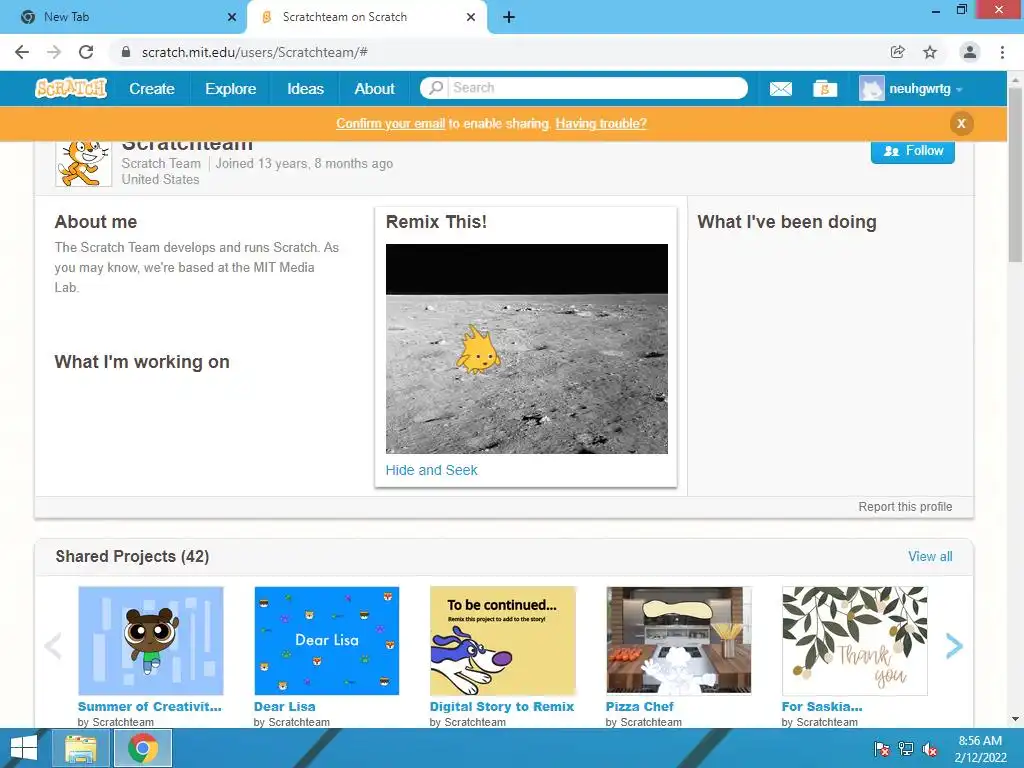Click the neuhgwrtg user avatar

click(871, 89)
